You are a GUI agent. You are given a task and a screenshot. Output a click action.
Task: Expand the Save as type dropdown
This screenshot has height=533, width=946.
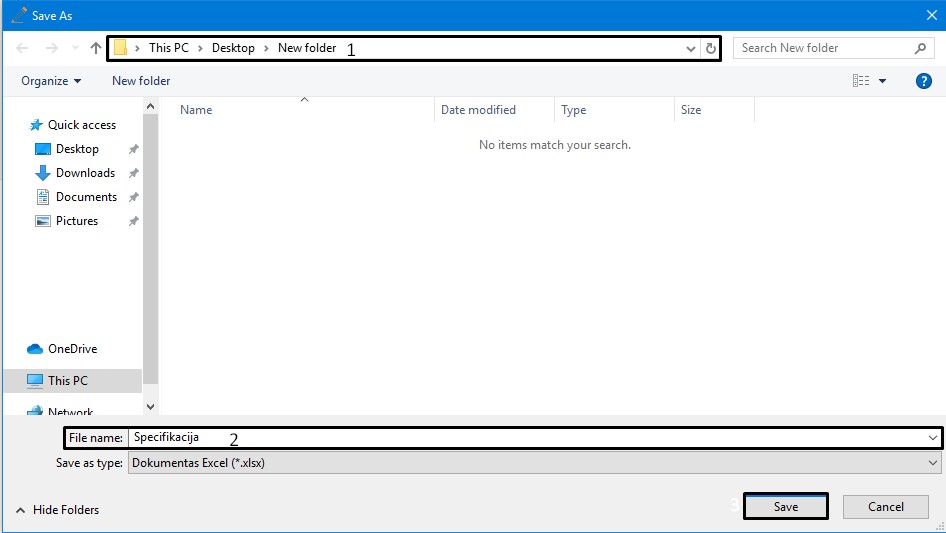coord(933,463)
